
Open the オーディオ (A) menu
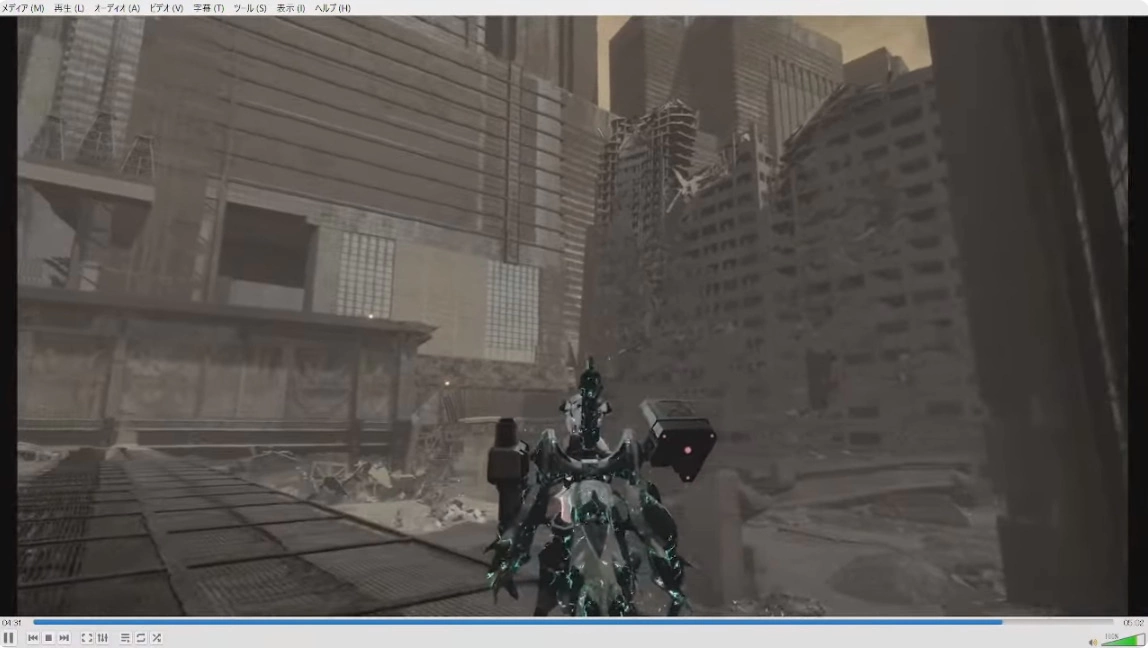[116, 8]
